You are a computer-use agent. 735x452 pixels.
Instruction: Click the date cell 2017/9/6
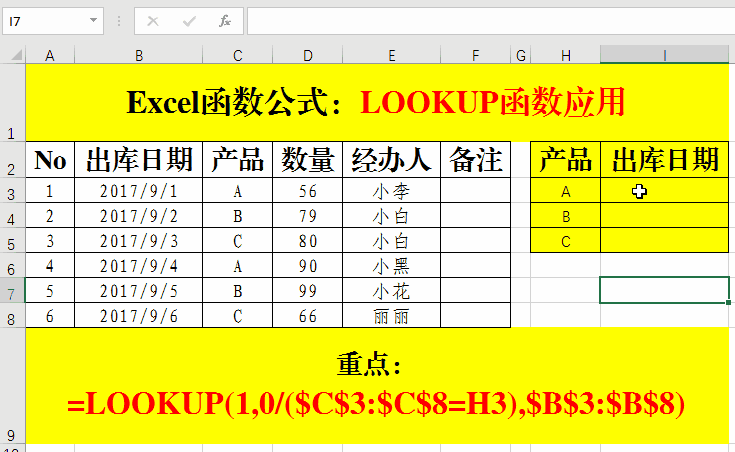[x=139, y=315]
